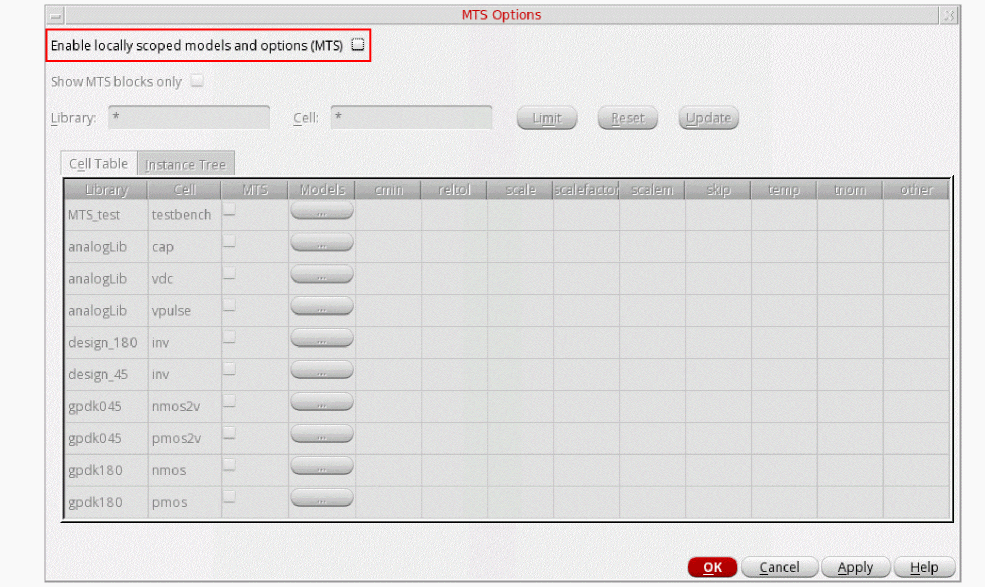
Task: Select the testbench cell name
Action: [x=182, y=215]
